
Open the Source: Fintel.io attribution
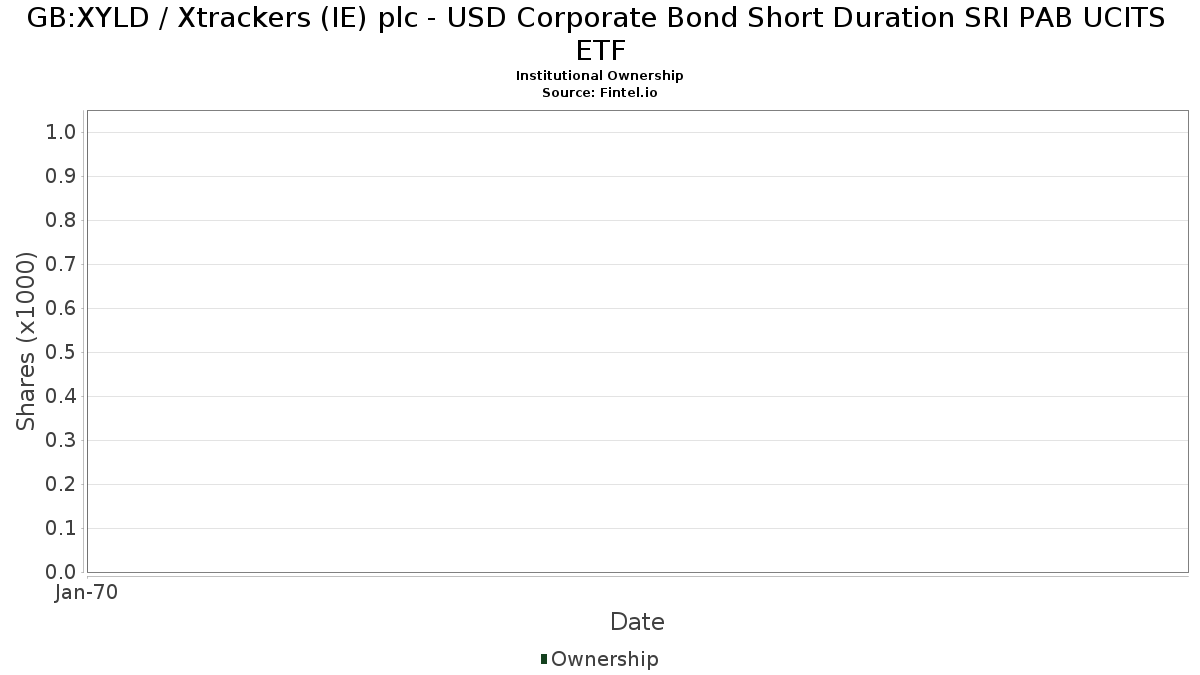click(599, 92)
